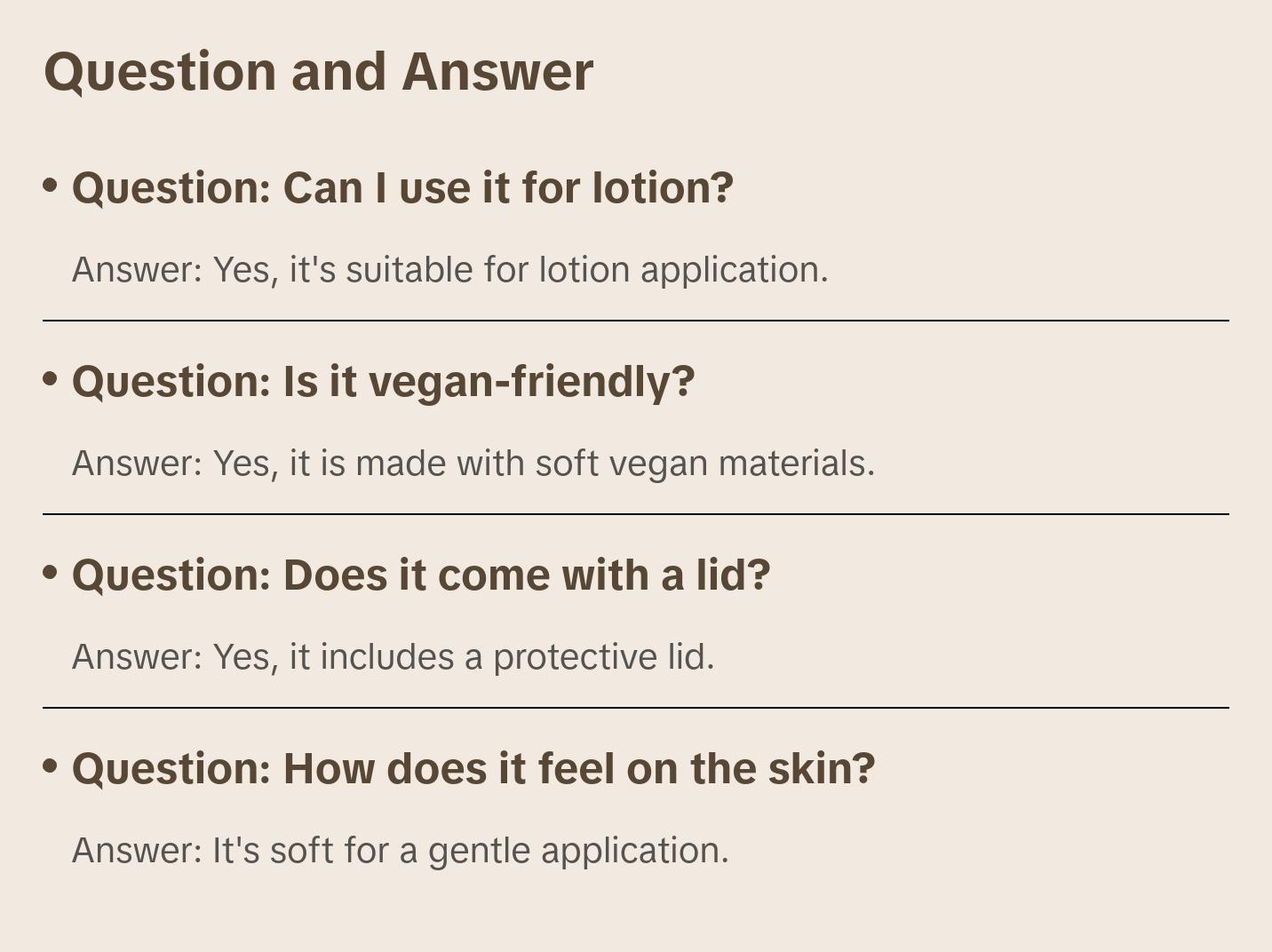Click the word 'Answer' in the heading
Image resolution: width=1272 pixels, height=952 pixels.
[x=497, y=71]
